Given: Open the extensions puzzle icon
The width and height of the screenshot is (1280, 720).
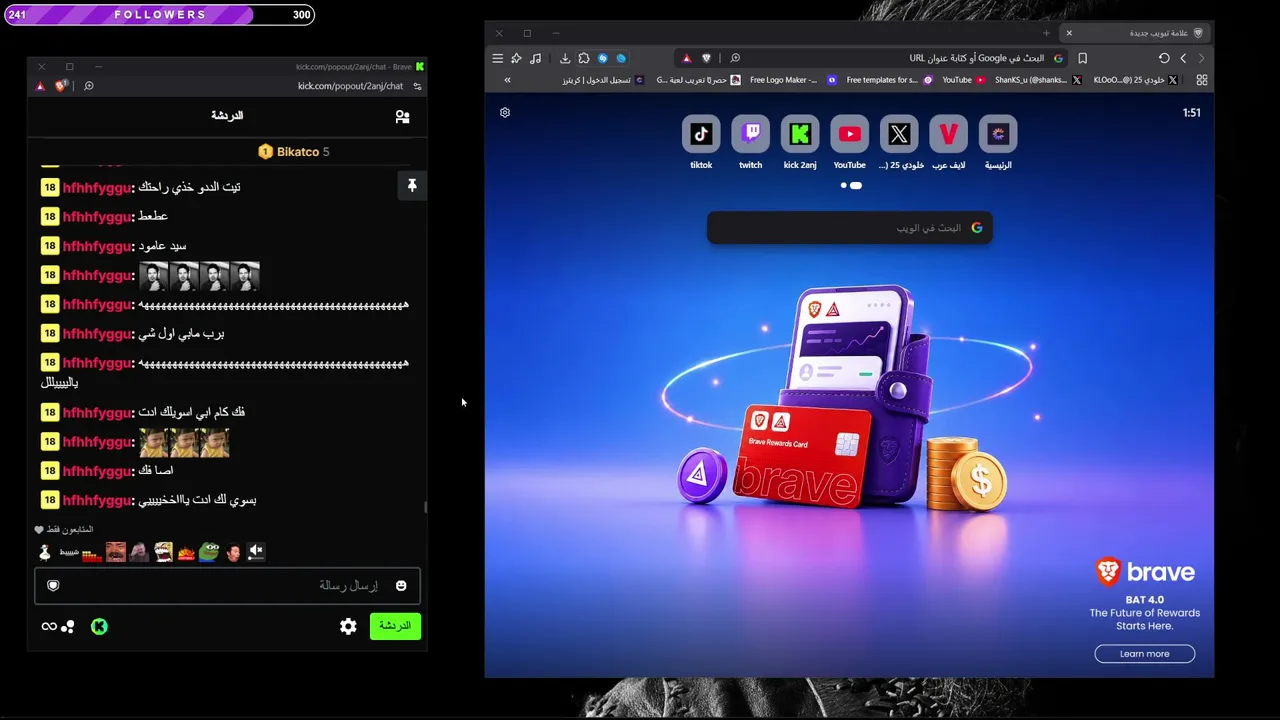Looking at the screenshot, I should click(x=584, y=58).
